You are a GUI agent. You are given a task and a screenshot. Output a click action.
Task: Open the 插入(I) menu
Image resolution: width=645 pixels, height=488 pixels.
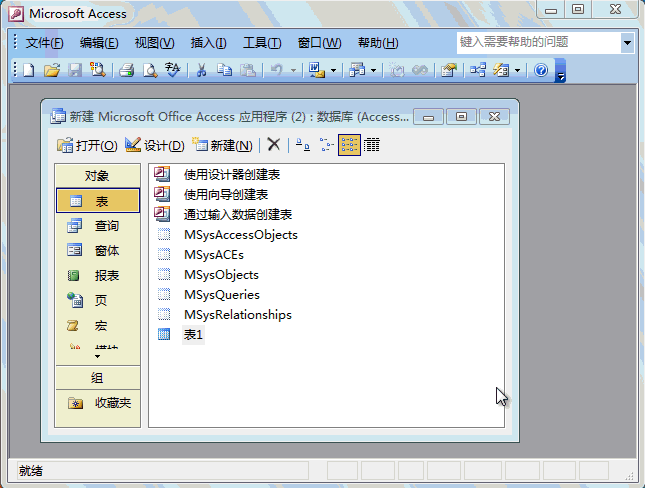[x=208, y=43]
